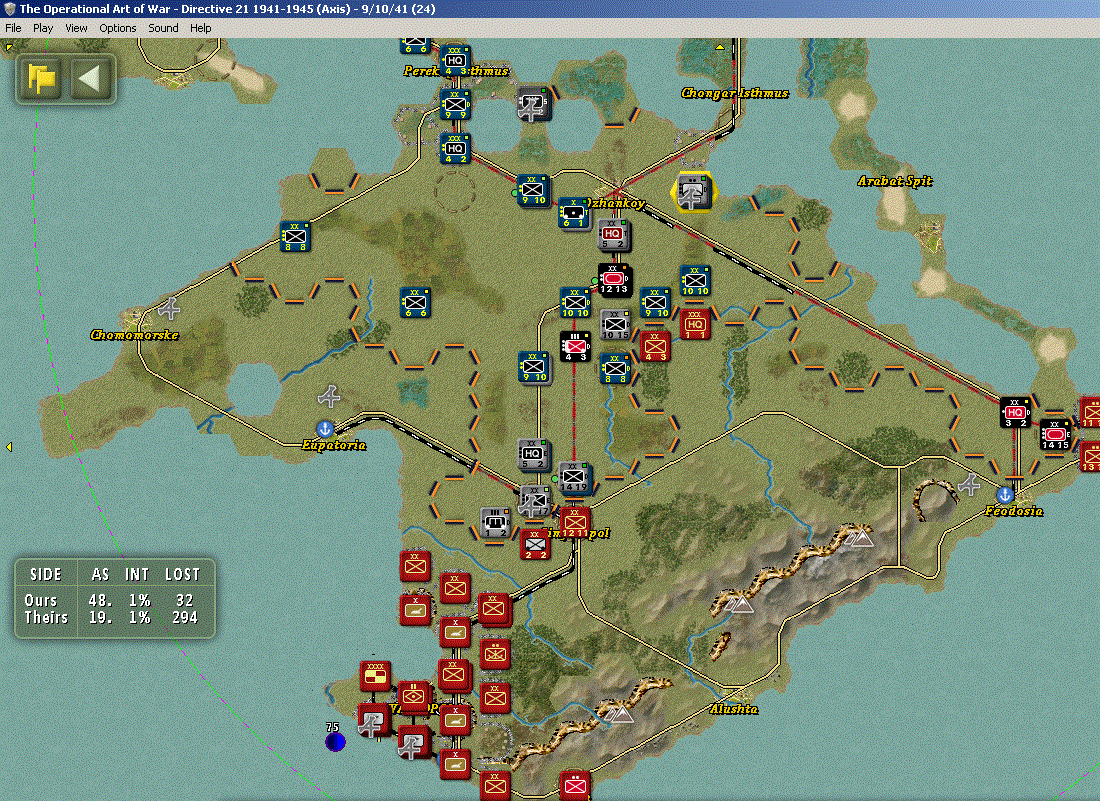
Task: Select the red XXXX army unit
Action: click(376, 675)
